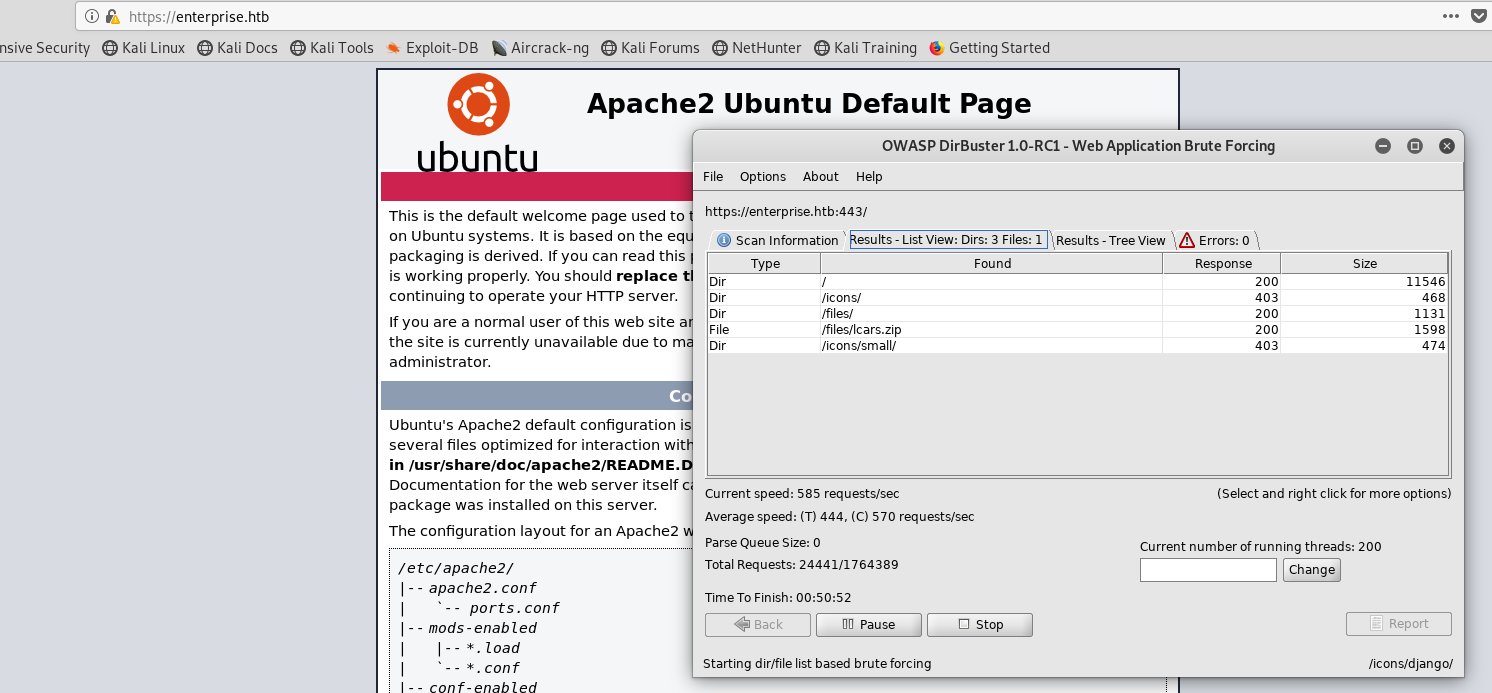
Task: Click the thread count input field
Action: (x=1208, y=570)
